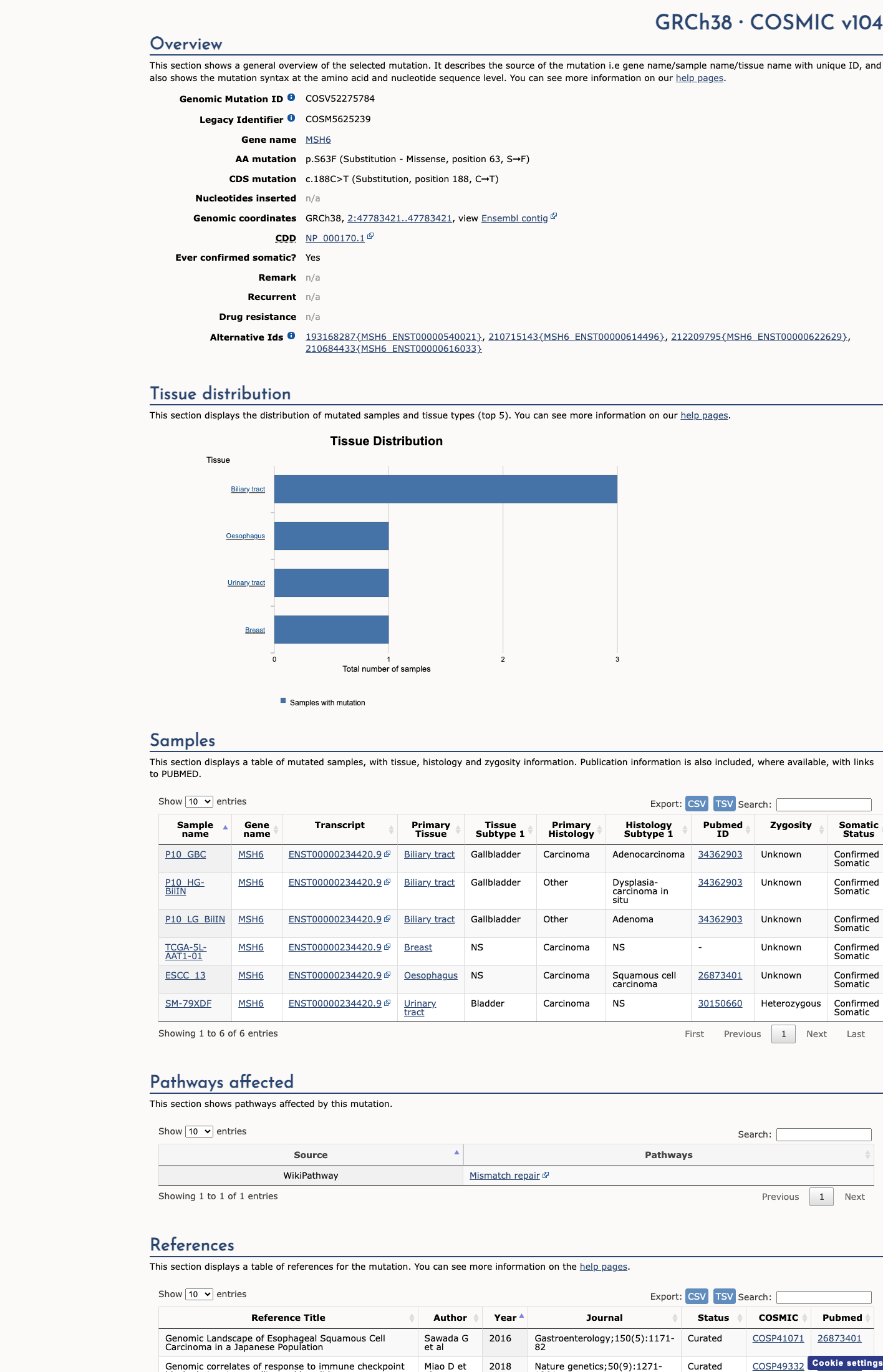883x1372 pixels.
Task: Open Pathways table entries-per-page dropdown
Action: coord(199,1131)
